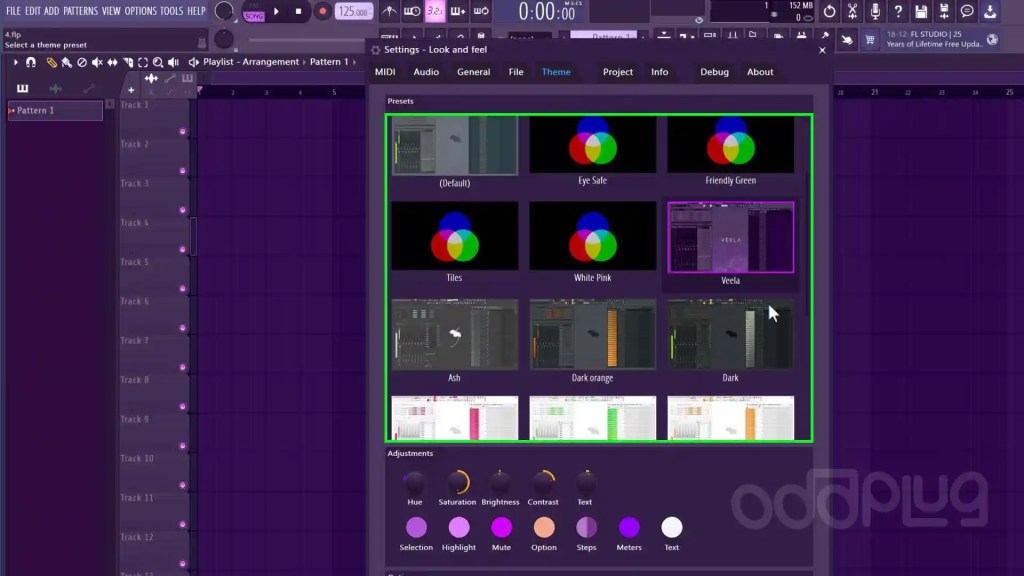Choose the Veela theme preset
This screenshot has height=576, width=1024.
tap(731, 244)
